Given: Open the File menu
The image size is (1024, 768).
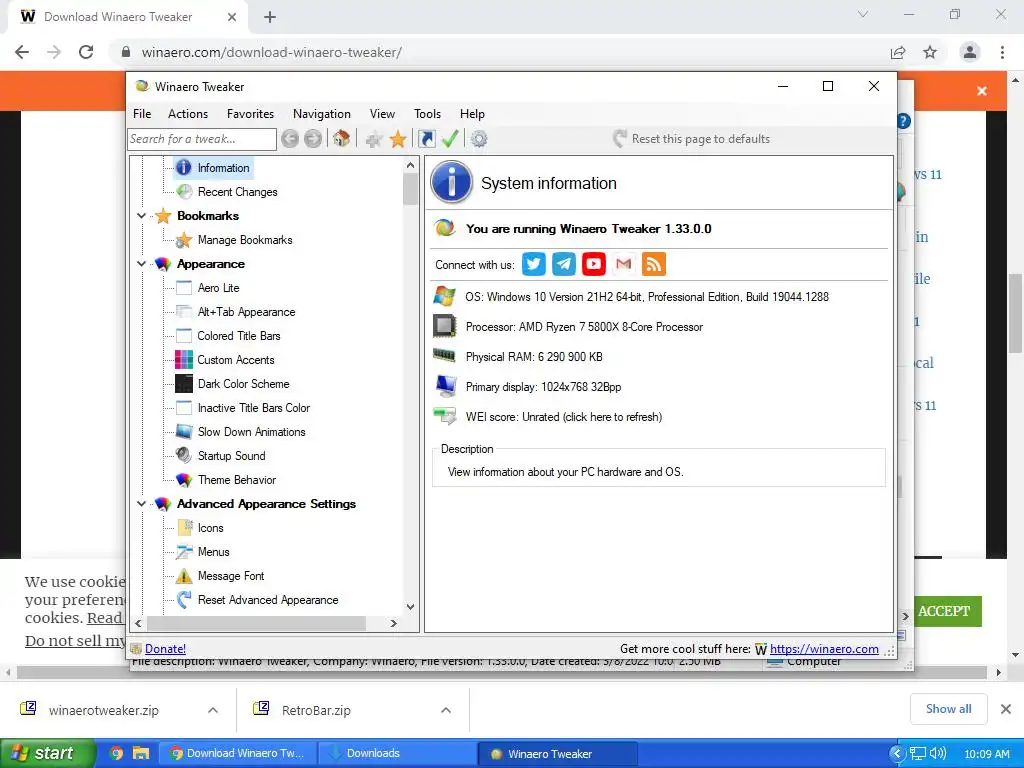Looking at the screenshot, I should click(142, 114).
